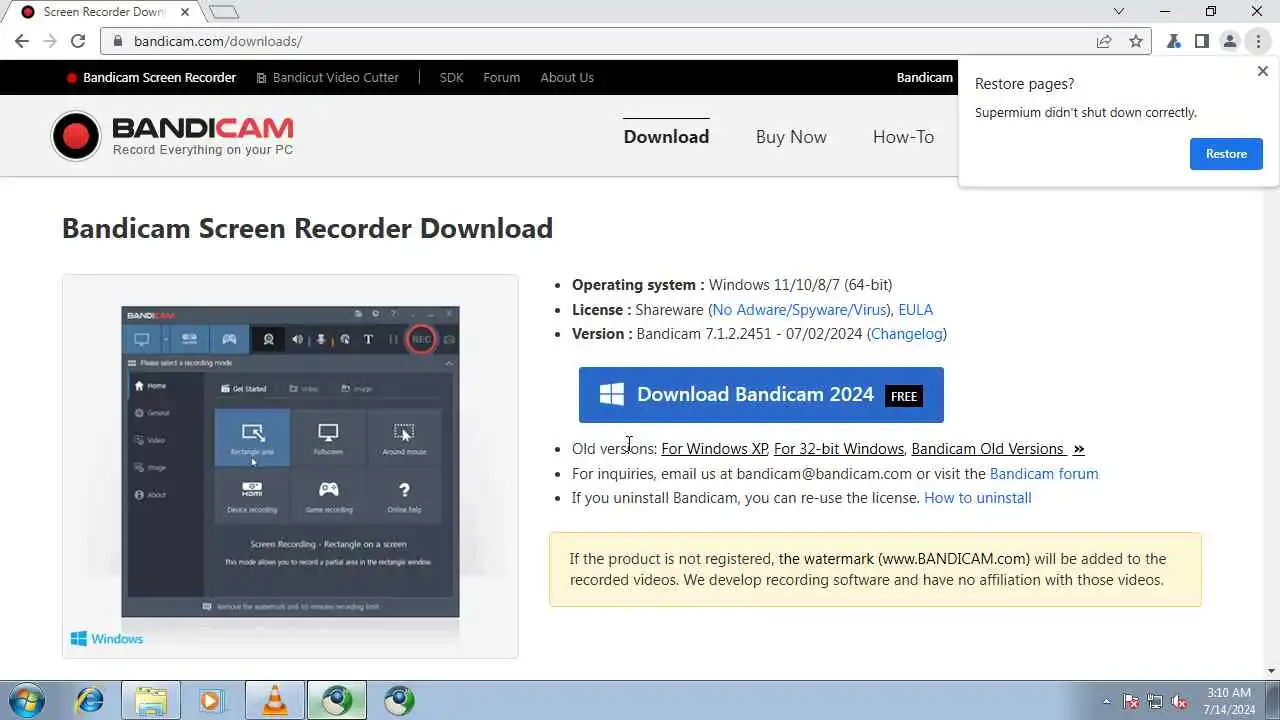The width and height of the screenshot is (1280, 720).
Task: Open Action Center flag icon
Action: [x=1131, y=701]
